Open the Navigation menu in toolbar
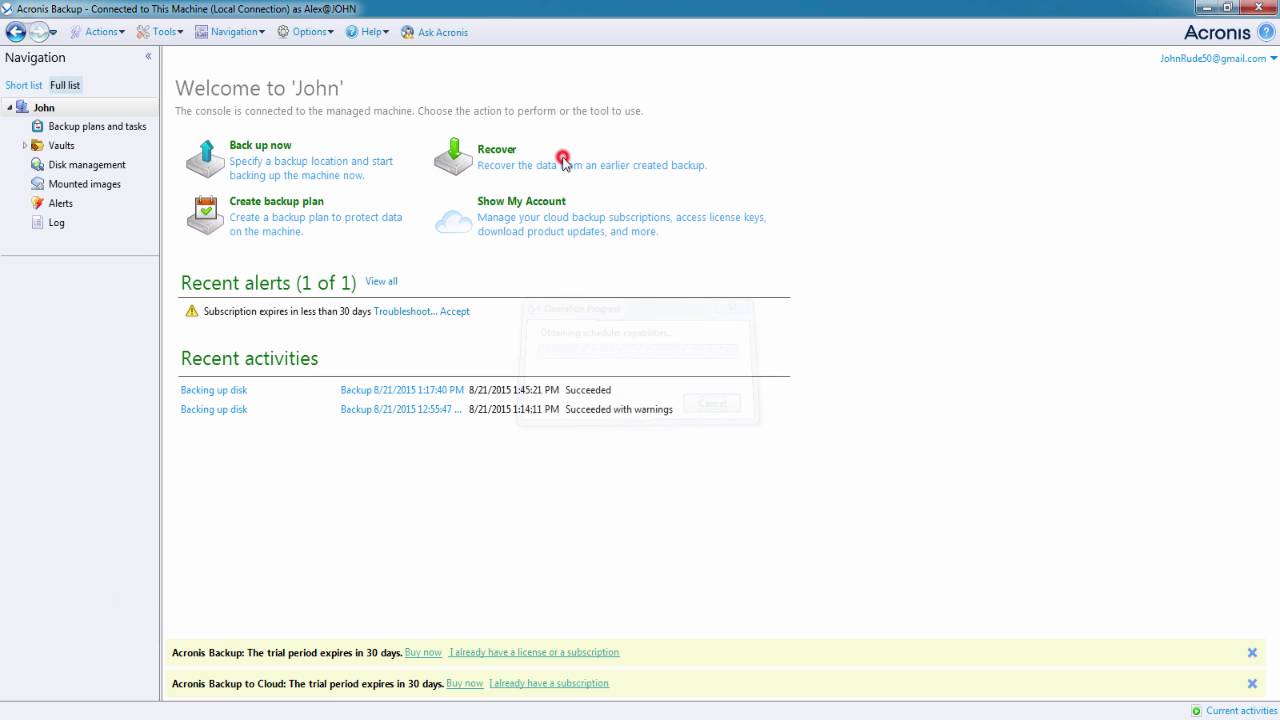The image size is (1280, 720). coord(230,32)
